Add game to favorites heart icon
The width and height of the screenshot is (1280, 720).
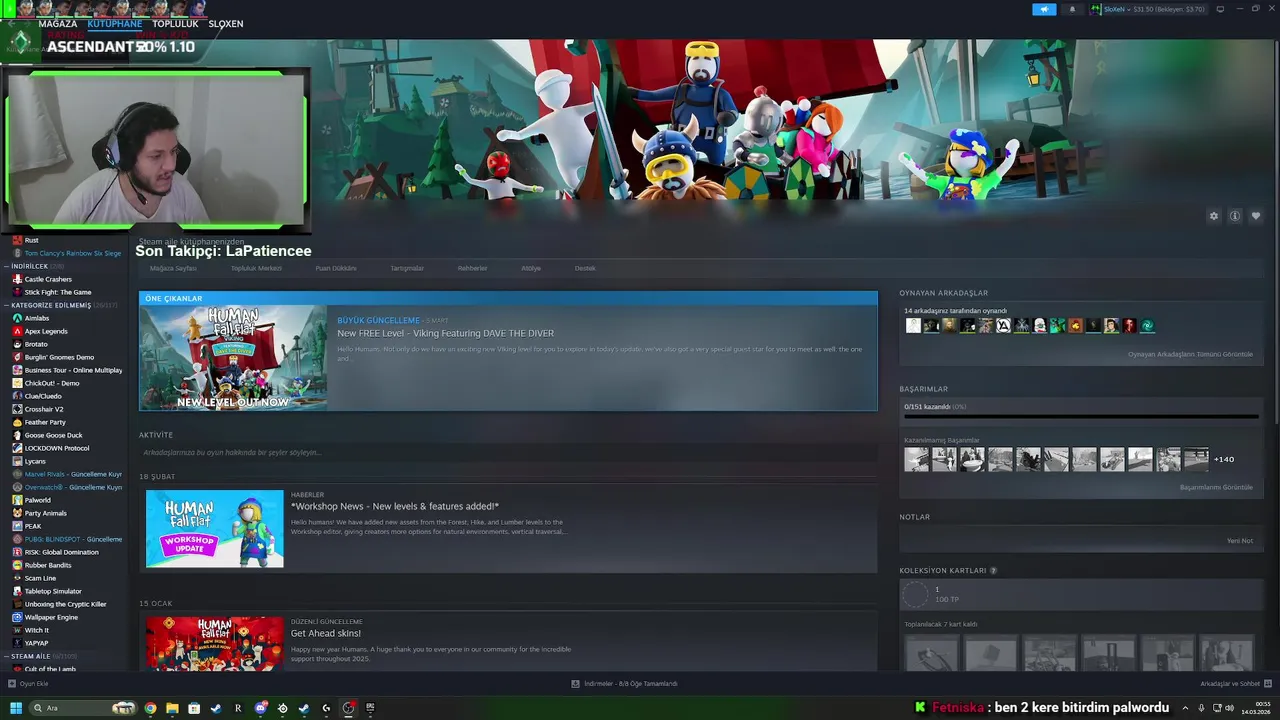1256,216
